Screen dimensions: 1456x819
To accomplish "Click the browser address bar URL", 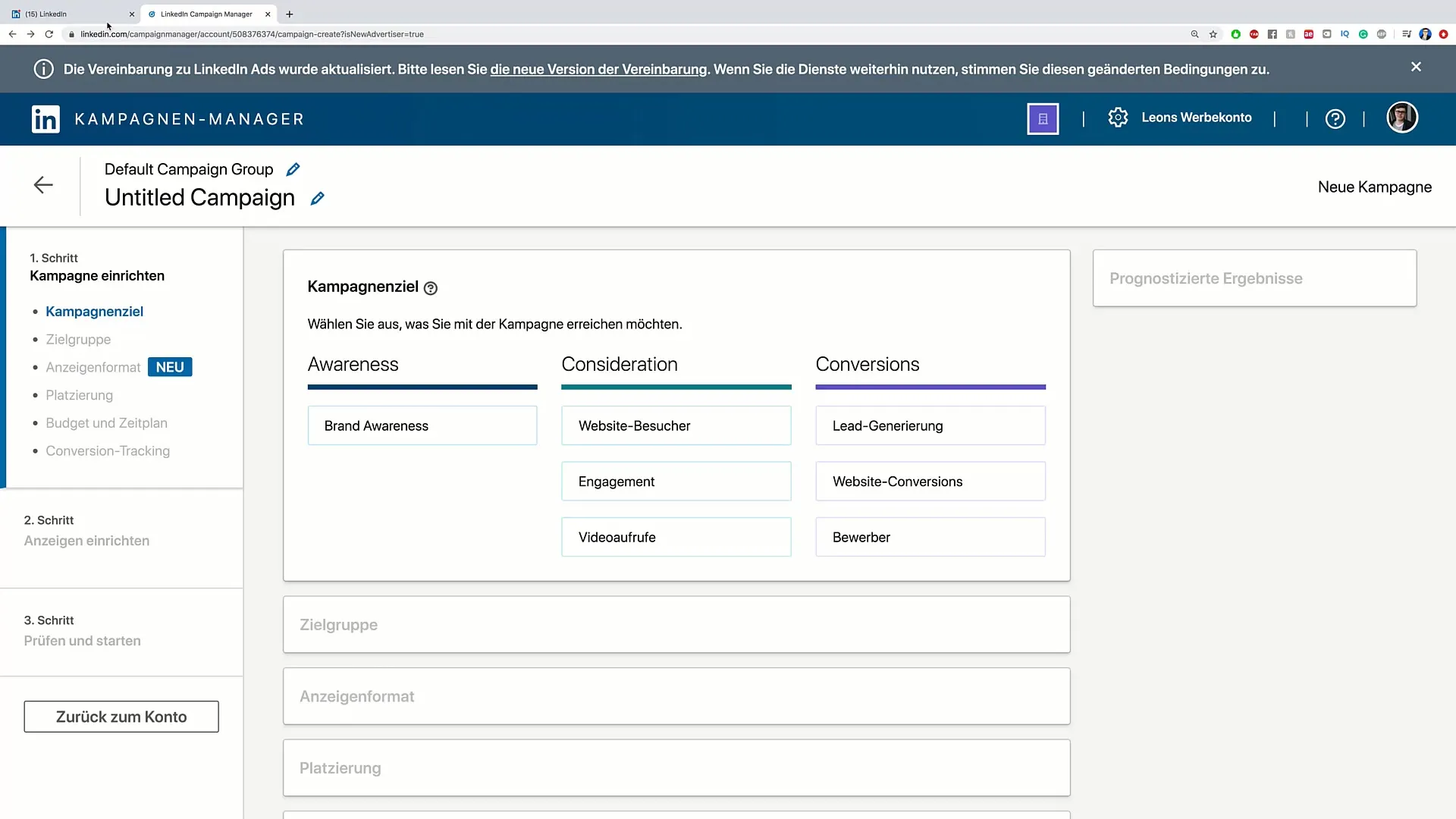I will 252,34.
